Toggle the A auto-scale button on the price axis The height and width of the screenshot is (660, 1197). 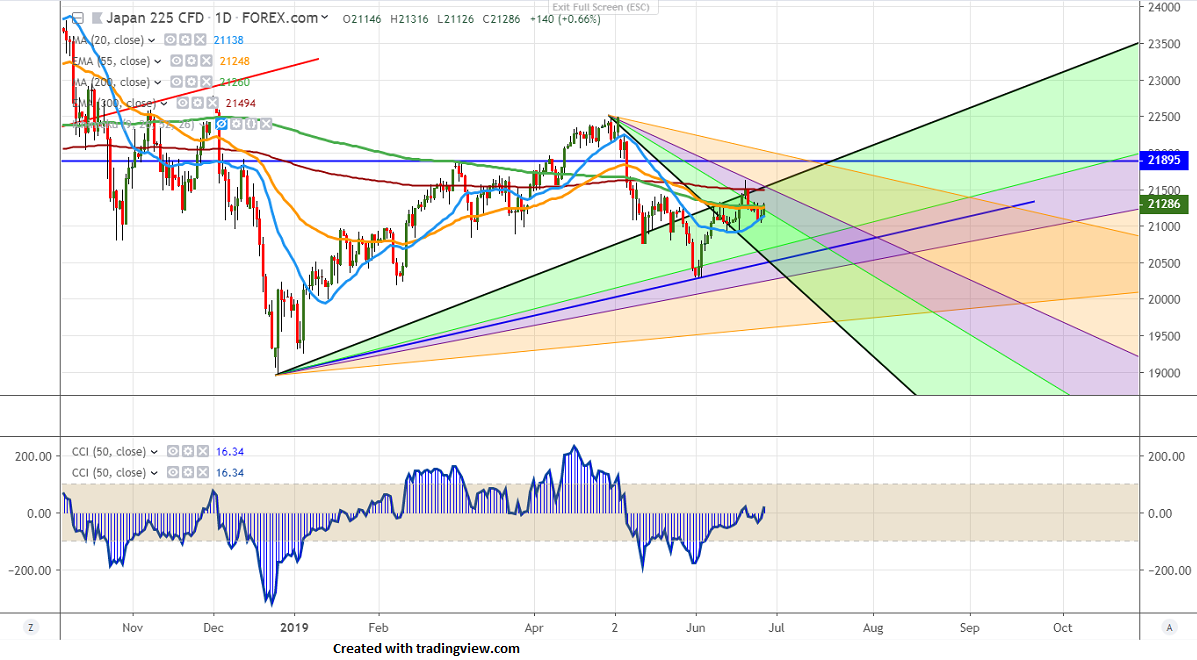(1169, 628)
